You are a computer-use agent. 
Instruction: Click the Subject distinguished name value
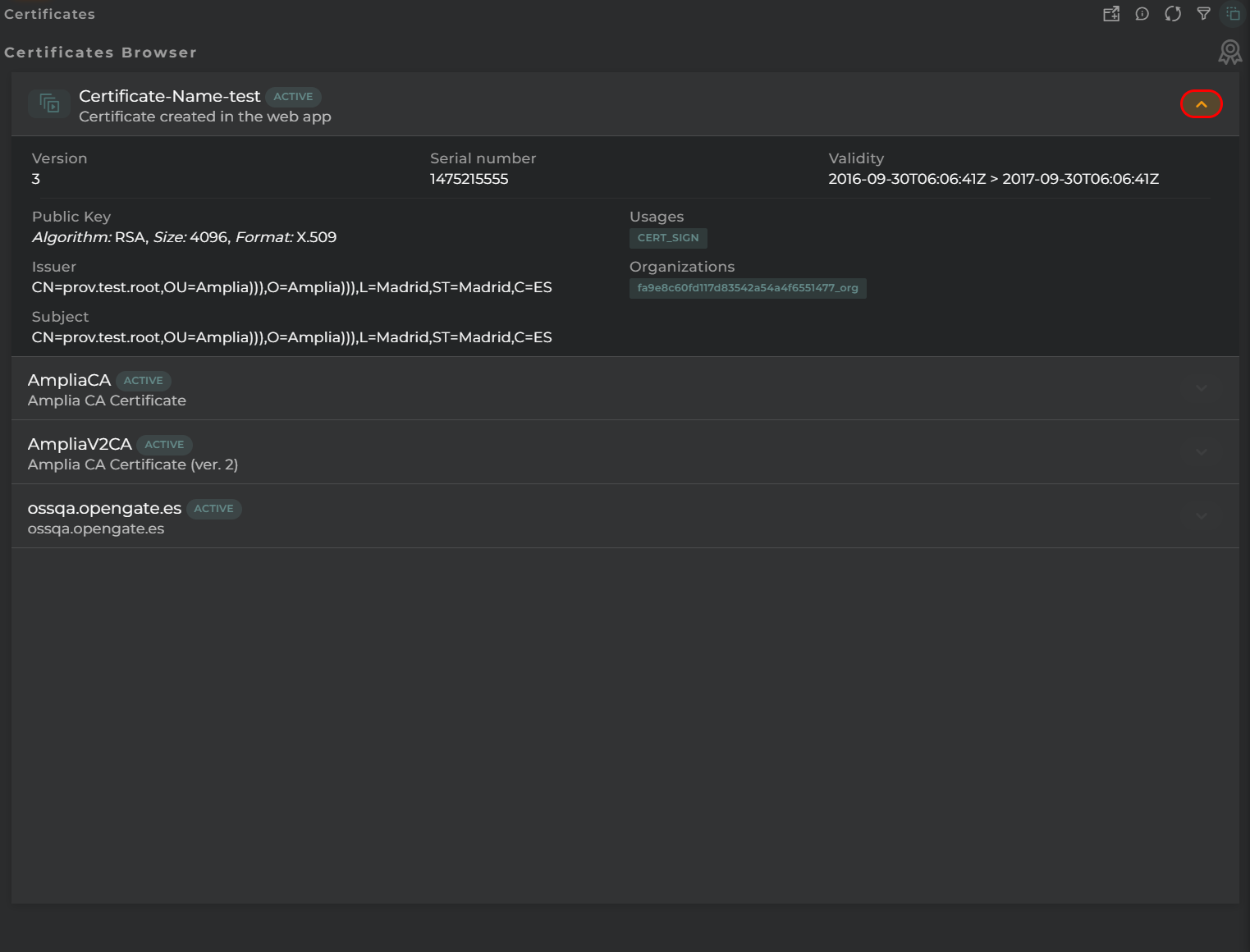292,337
